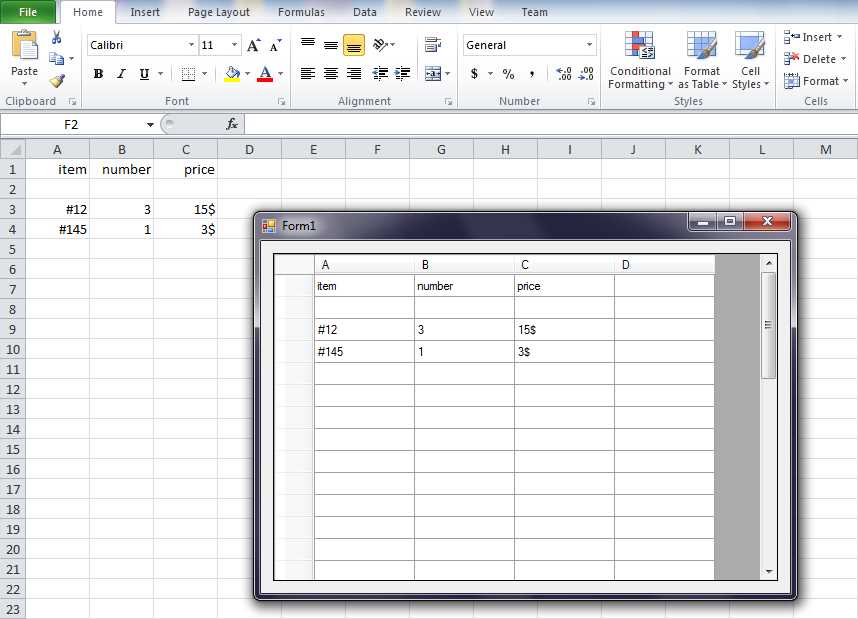Toggle Underline formatting

(144, 73)
